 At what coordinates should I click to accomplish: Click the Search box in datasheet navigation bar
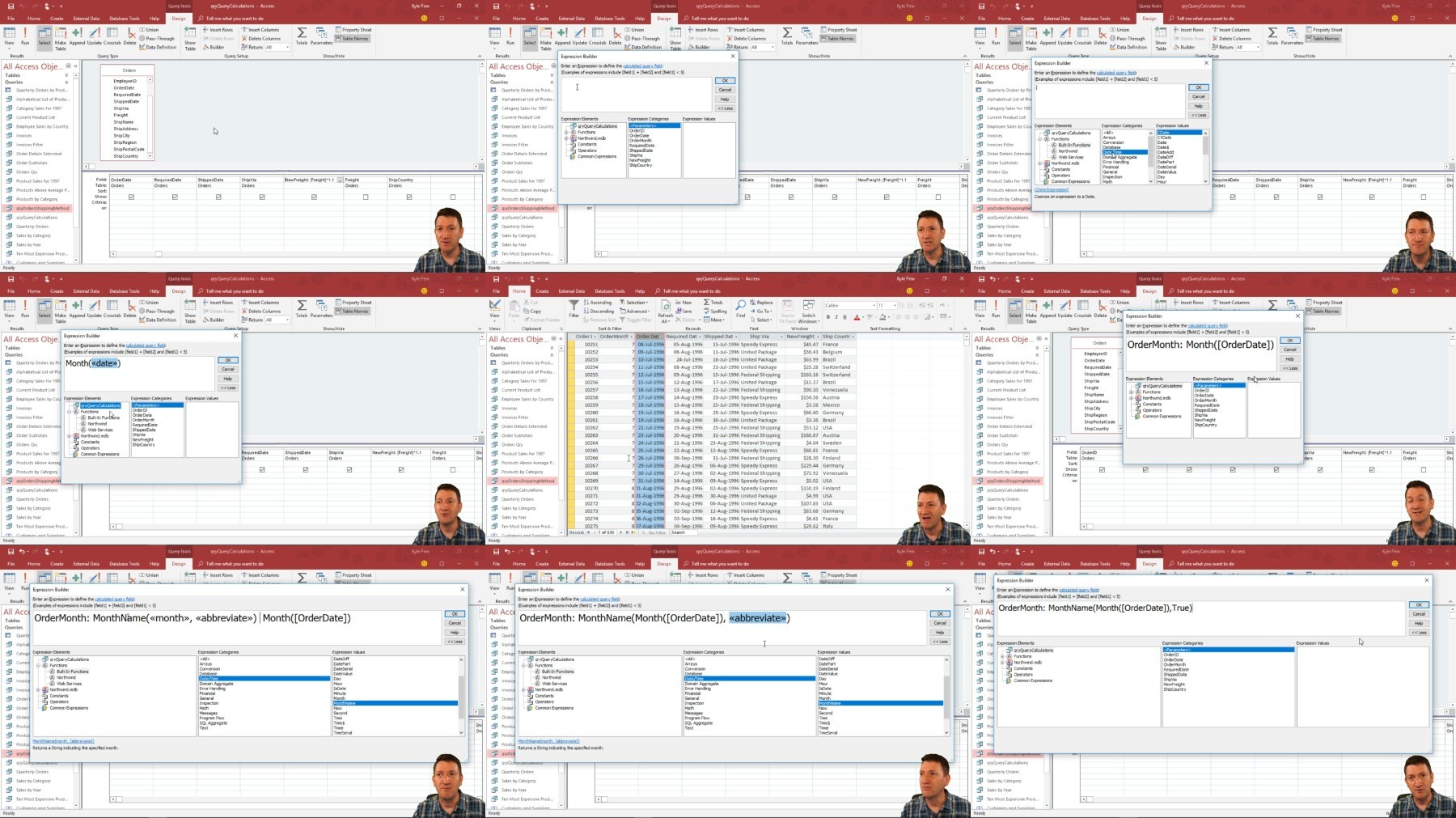pyautogui.click(x=685, y=532)
